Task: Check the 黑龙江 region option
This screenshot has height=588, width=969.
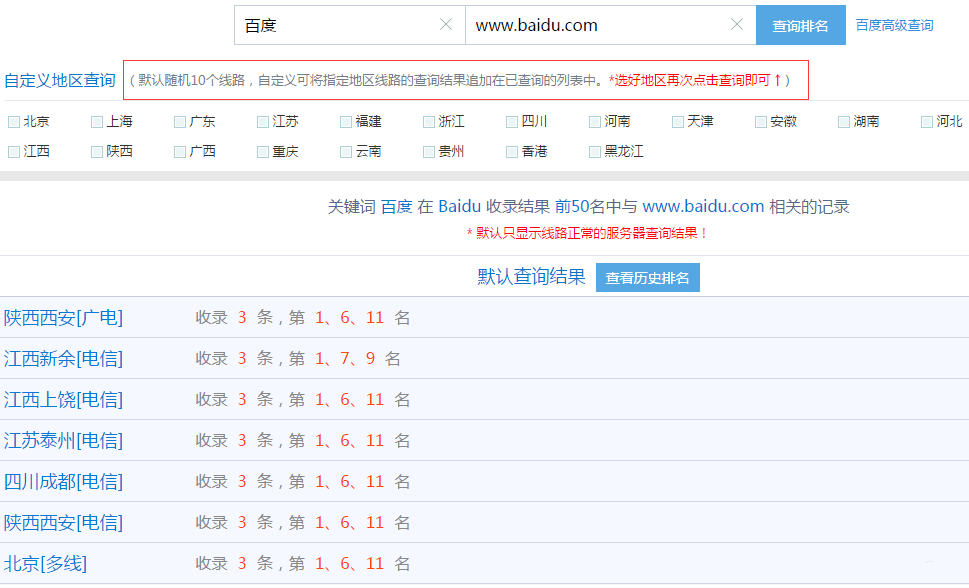Action: [x=595, y=151]
